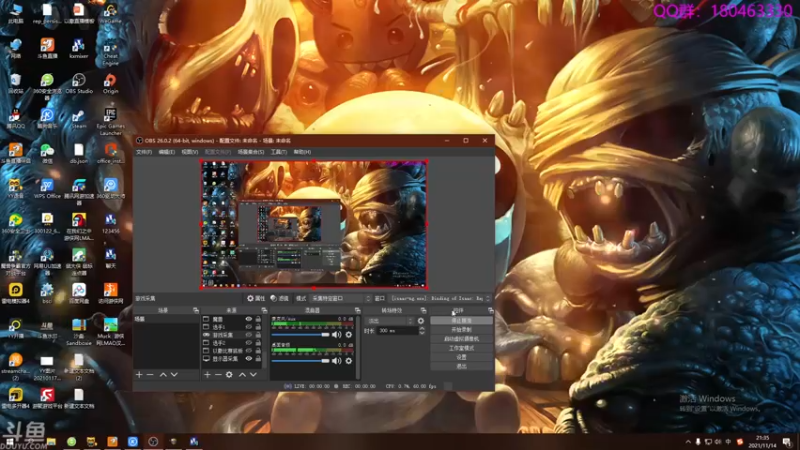Image resolution: width=800 pixels, height=450 pixels.
Task: Toggle lock on the 选手1 source
Action: coord(258,327)
